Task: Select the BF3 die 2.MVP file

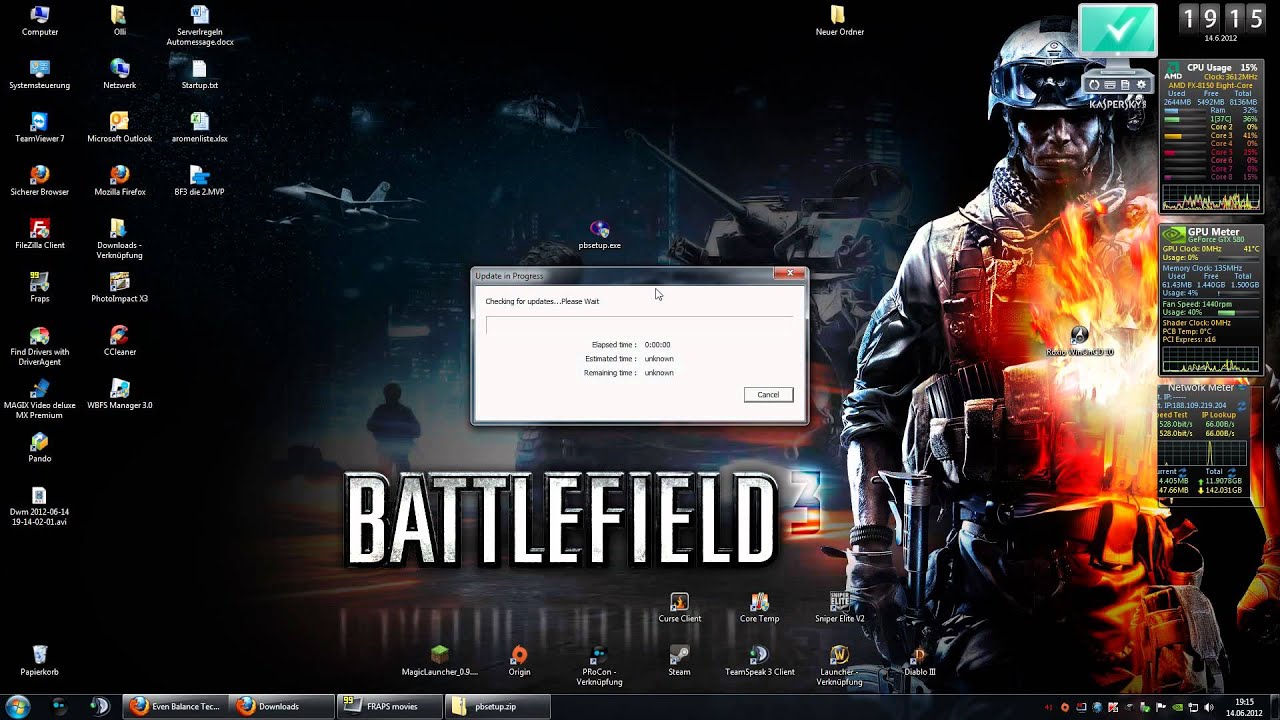Action: click(x=199, y=181)
